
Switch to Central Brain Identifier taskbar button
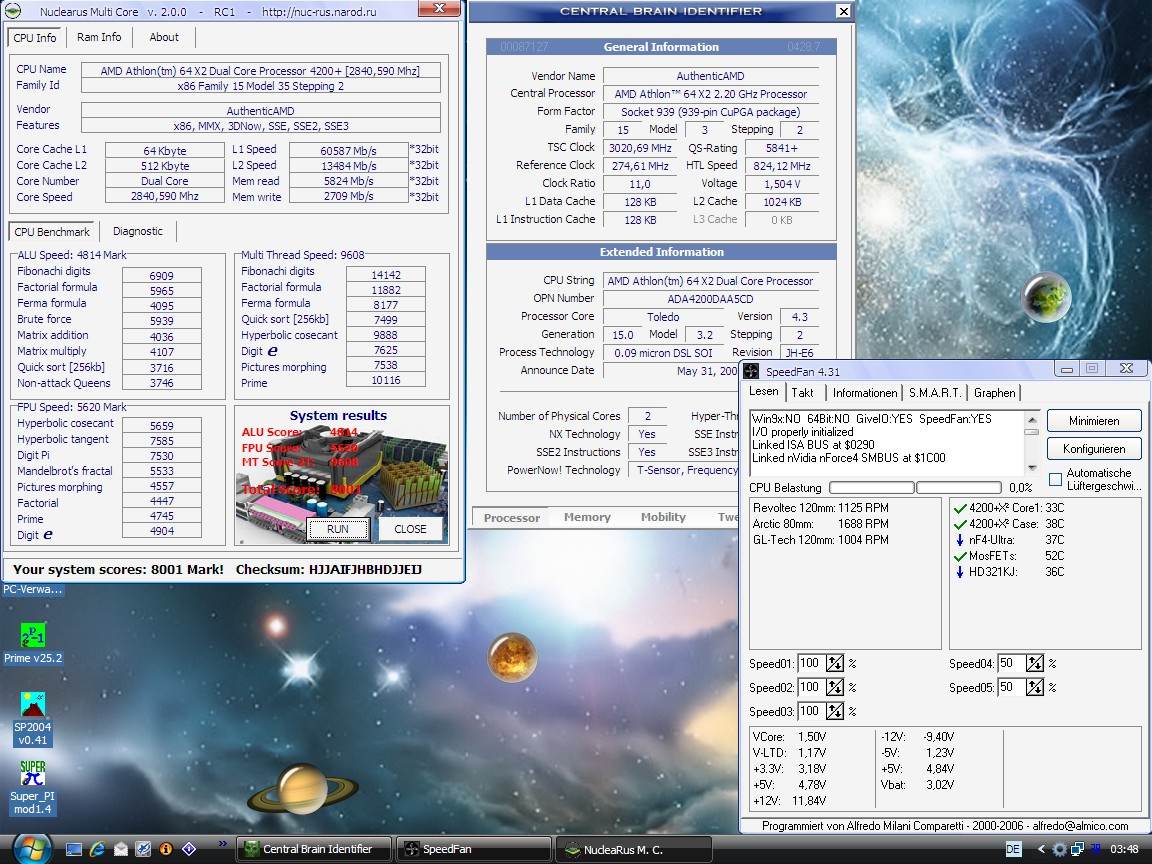[315, 849]
